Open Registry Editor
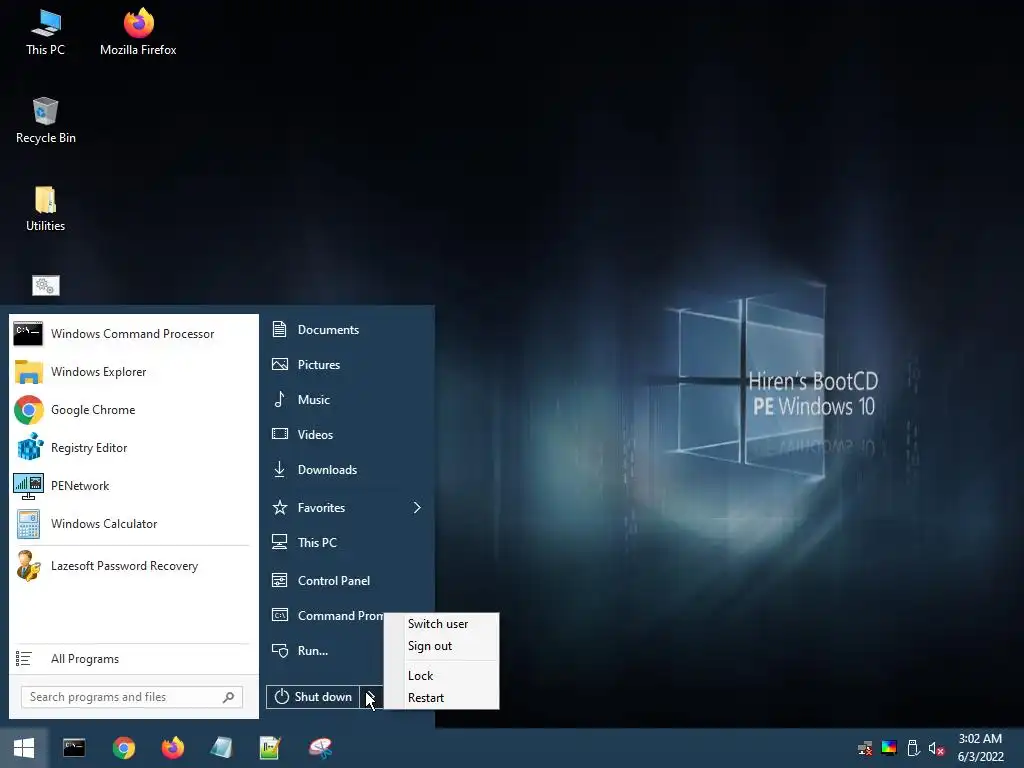Screen dimensions: 1024x768 (134, 448)
